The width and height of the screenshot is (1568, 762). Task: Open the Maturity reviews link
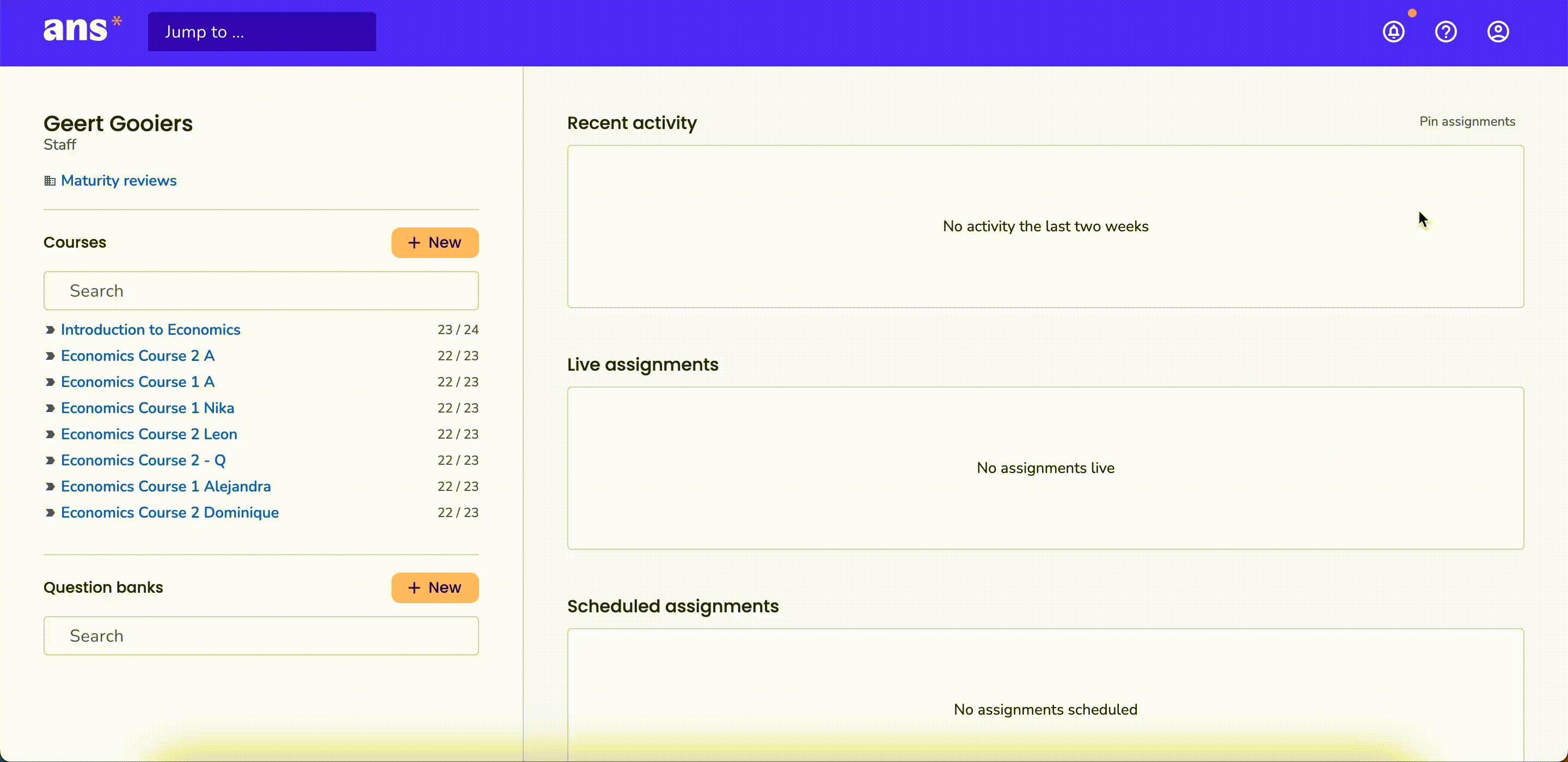tap(119, 181)
